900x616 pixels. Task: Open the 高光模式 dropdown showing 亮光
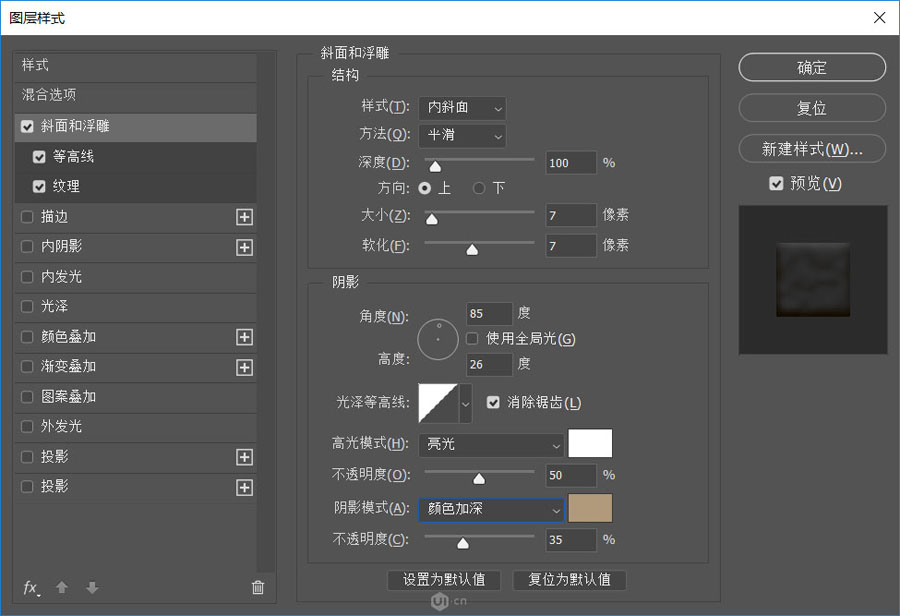click(491, 443)
